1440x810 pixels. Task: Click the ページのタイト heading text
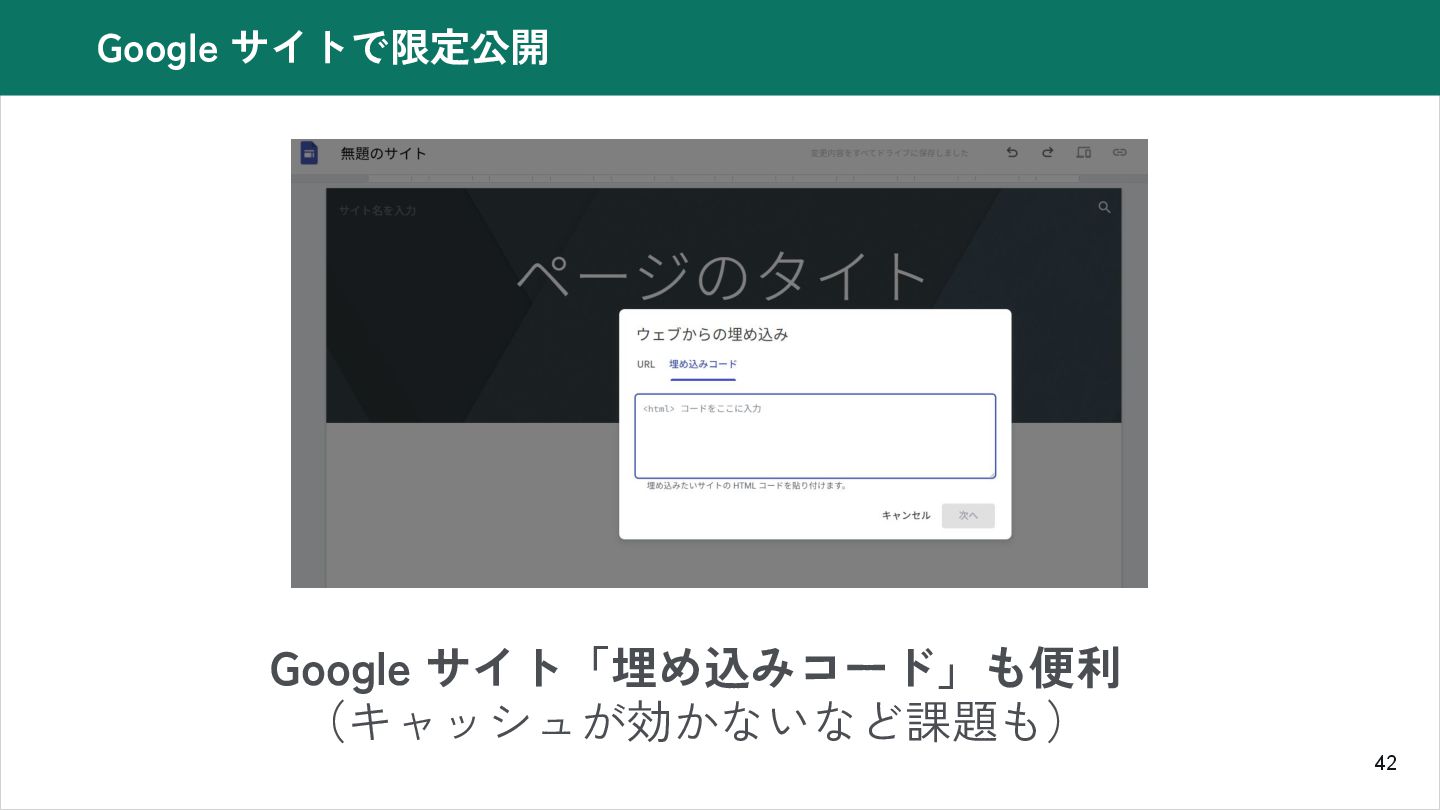click(723, 275)
